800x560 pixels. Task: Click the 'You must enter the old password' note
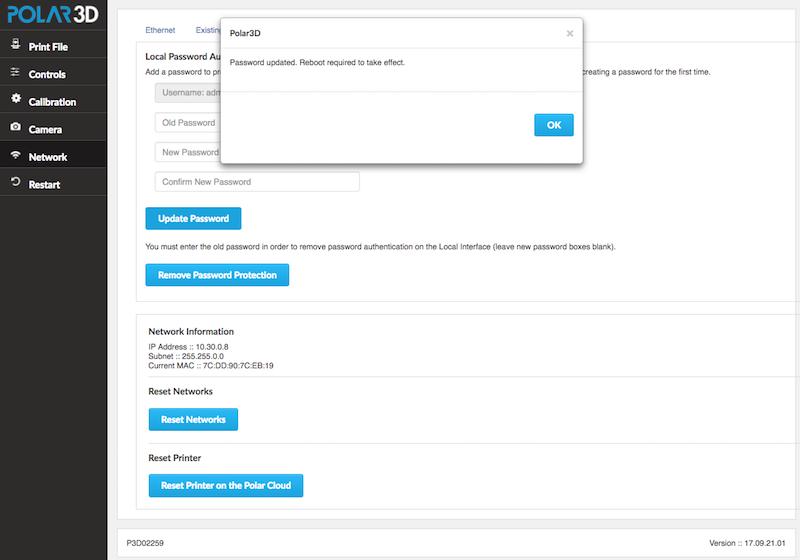tap(380, 247)
